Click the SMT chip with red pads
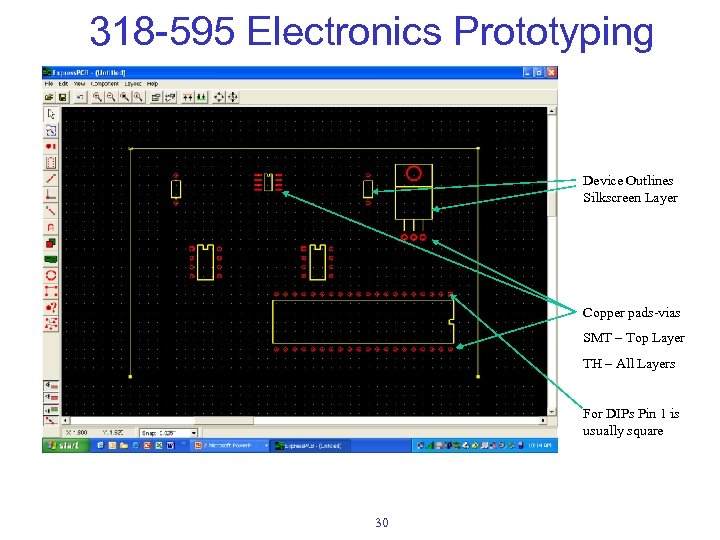The width and height of the screenshot is (720, 540). point(268,182)
